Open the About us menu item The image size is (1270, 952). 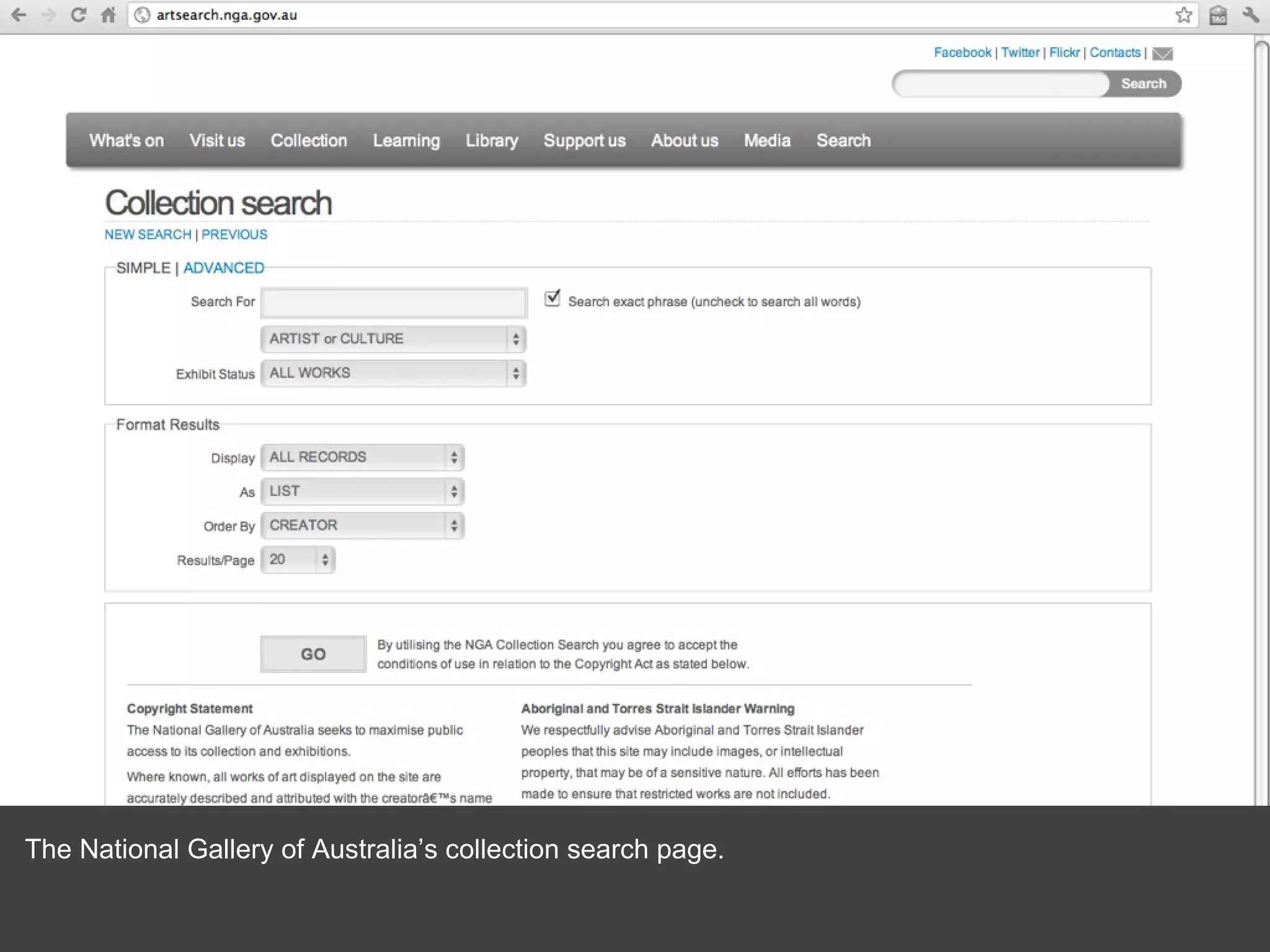point(685,141)
